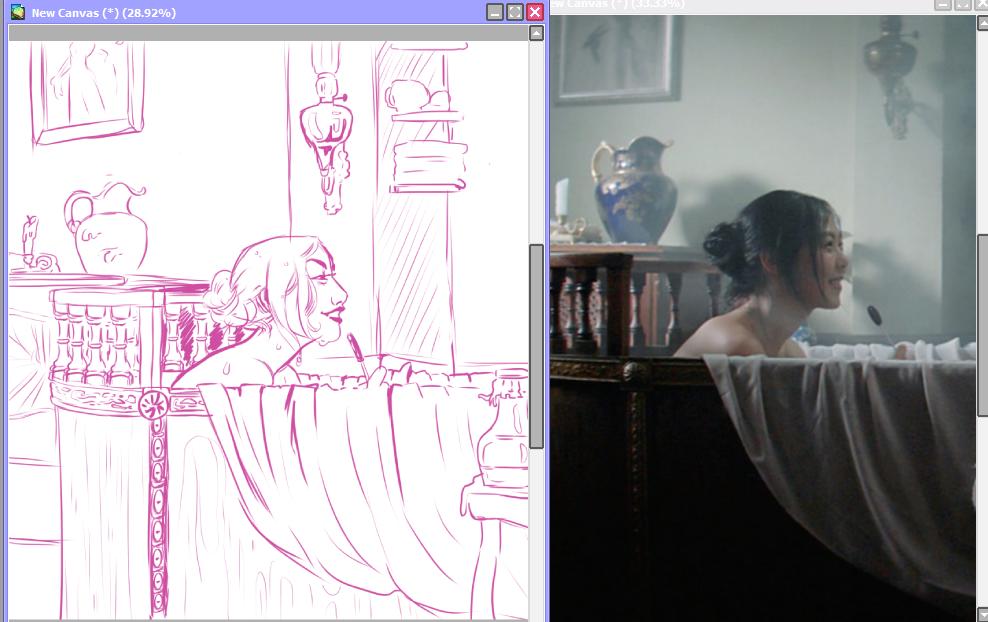Select the "New Canvas (*) (28.92%)" title text
The height and width of the screenshot is (622, 988).
[104, 13]
